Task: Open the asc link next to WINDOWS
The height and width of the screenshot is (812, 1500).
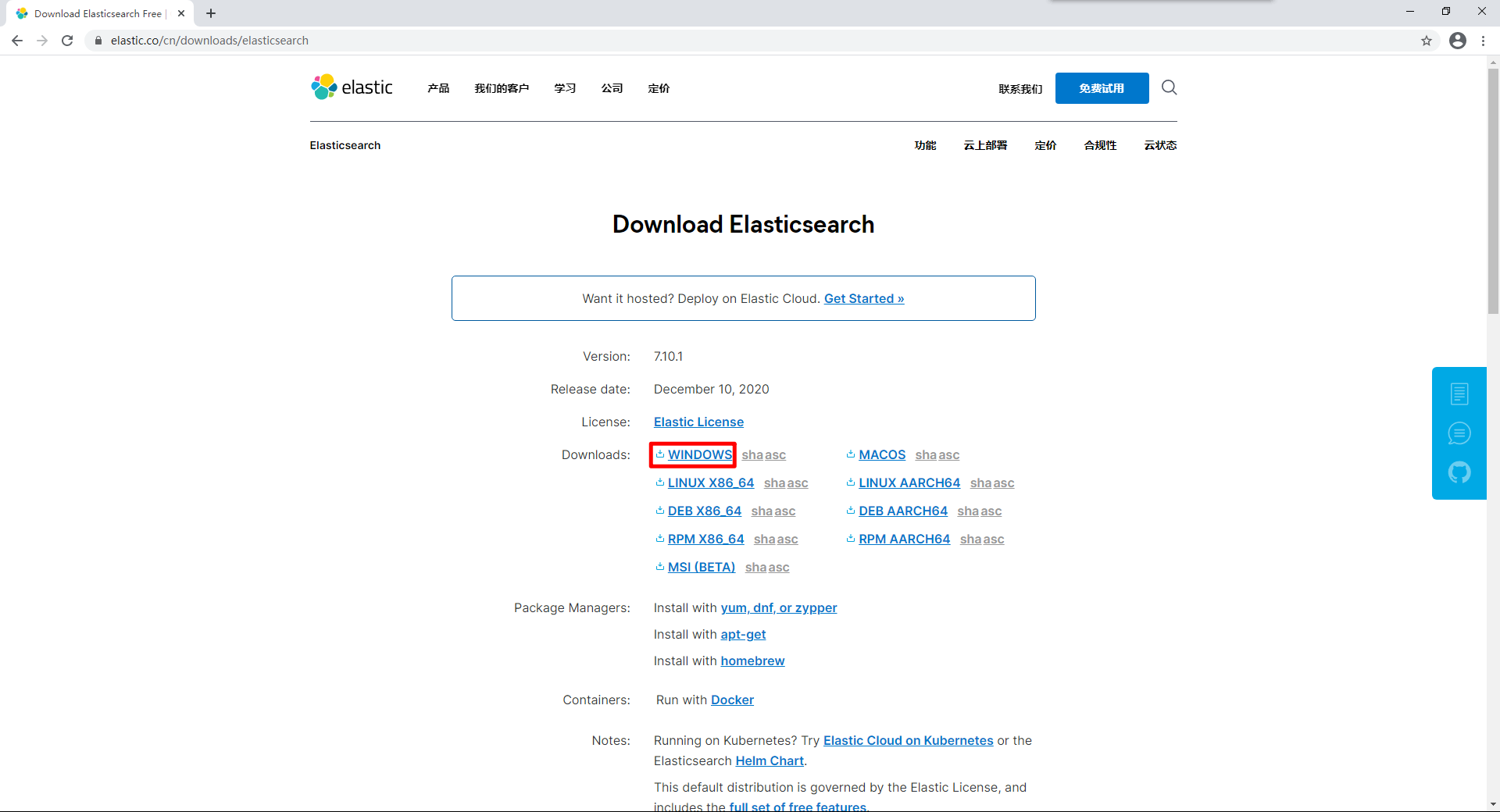Action: pos(775,454)
